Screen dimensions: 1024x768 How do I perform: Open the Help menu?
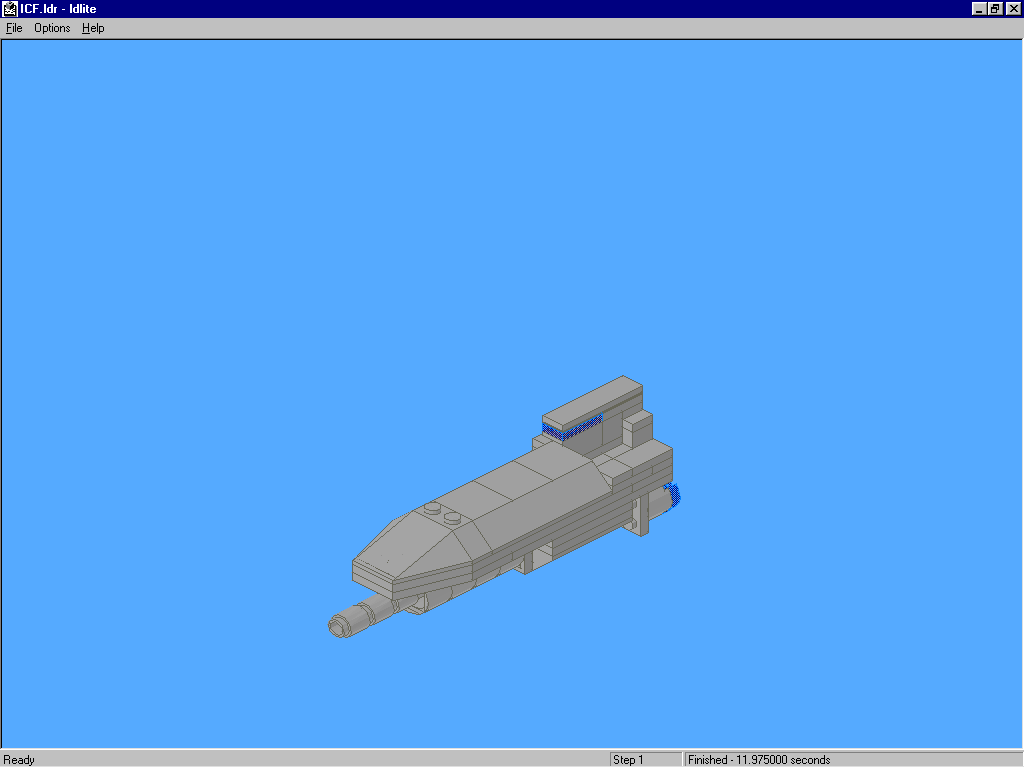93,28
